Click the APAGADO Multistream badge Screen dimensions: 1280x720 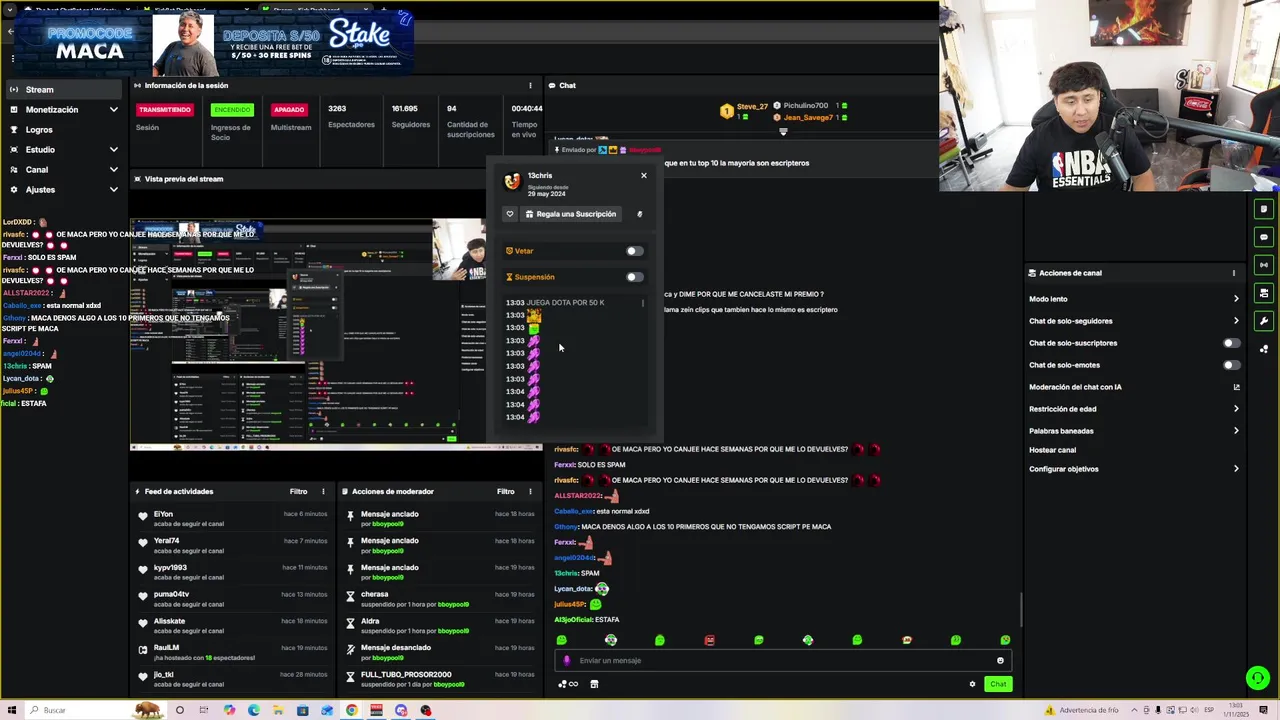coord(289,110)
